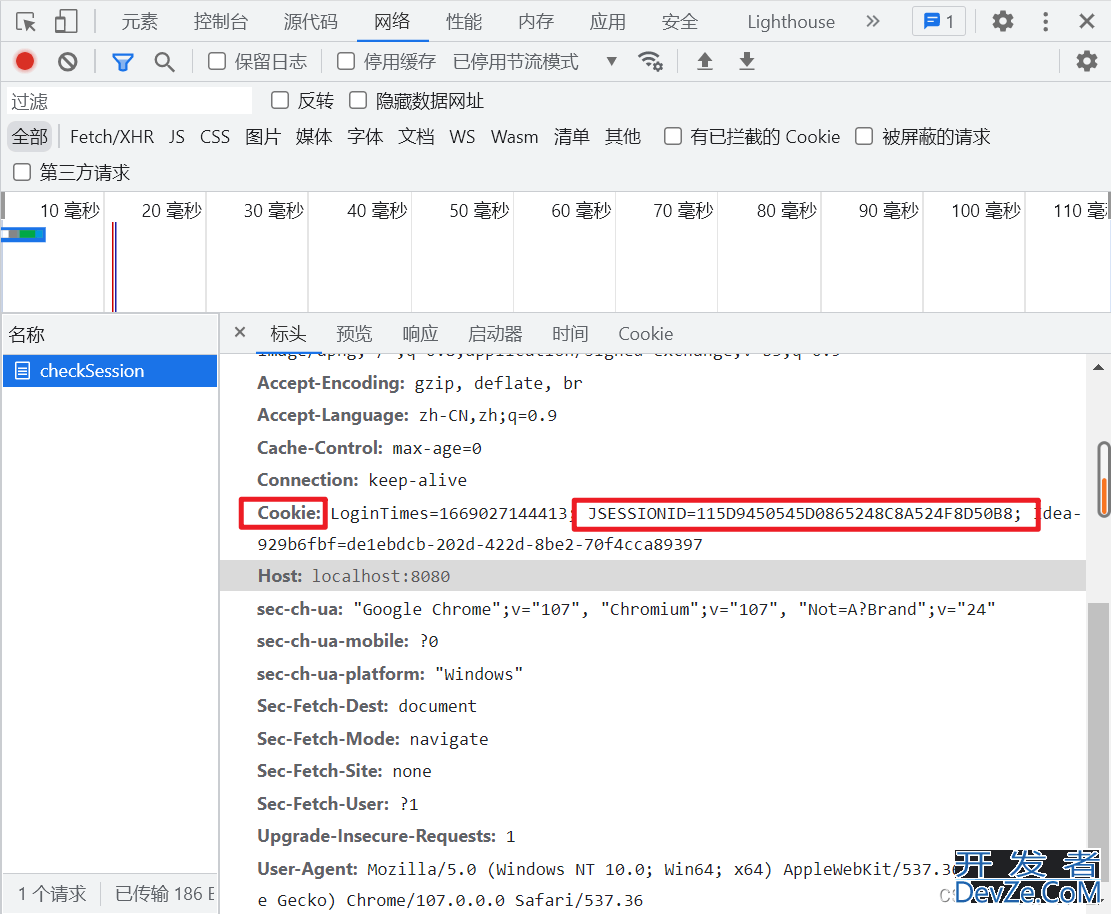1111x914 pixels.
Task: Click the Sec-Fetch-Mode: navigate header row
Action: click(653, 738)
